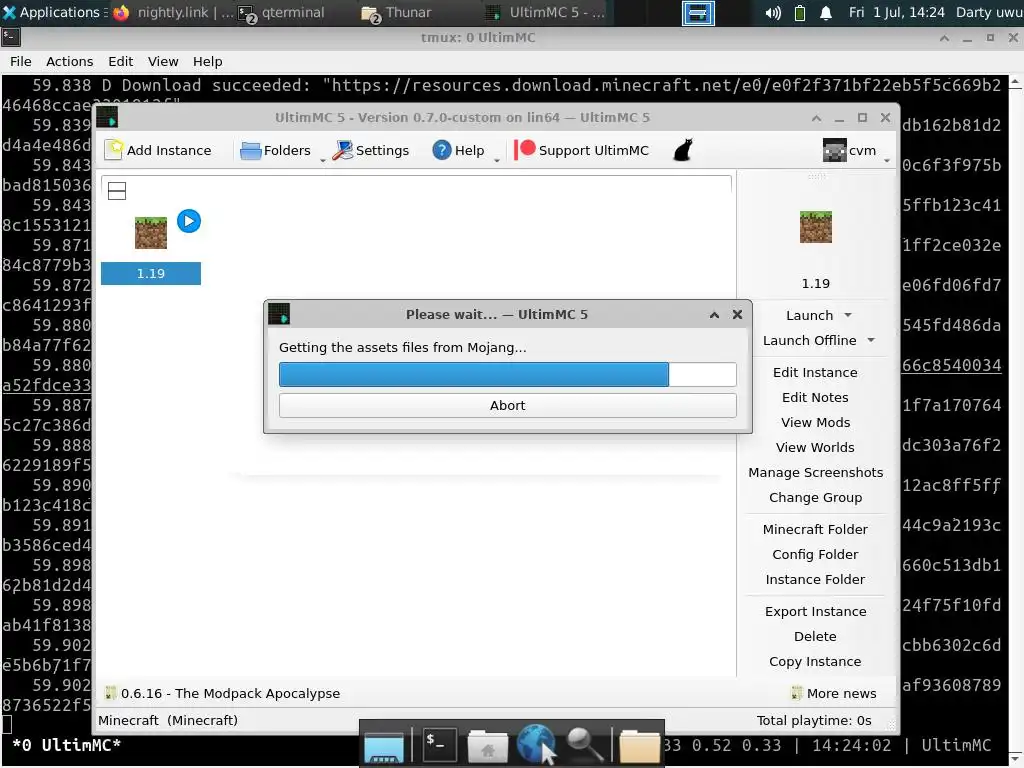Screen dimensions: 1024x768
Task: Click the workspace switcher icon
Action: click(x=697, y=12)
